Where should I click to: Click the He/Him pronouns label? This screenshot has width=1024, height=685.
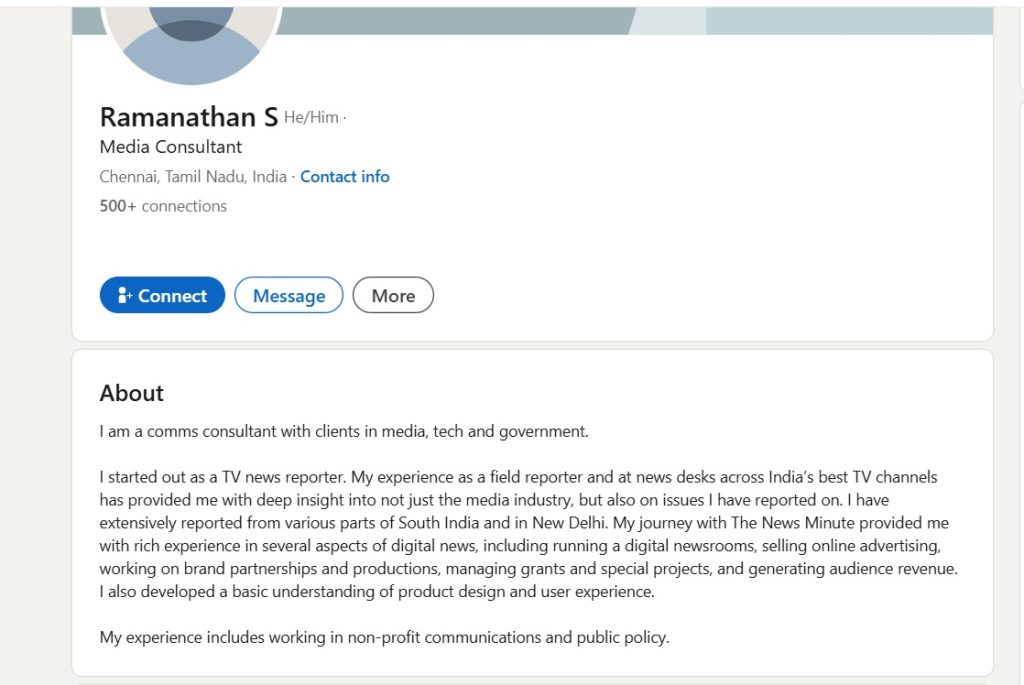coord(311,118)
